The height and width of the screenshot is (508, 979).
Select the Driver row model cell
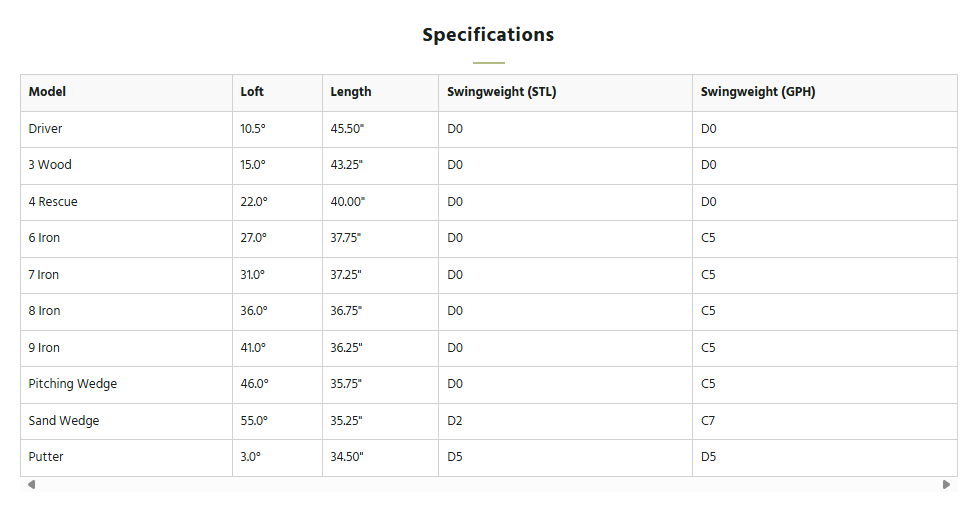click(x=127, y=129)
